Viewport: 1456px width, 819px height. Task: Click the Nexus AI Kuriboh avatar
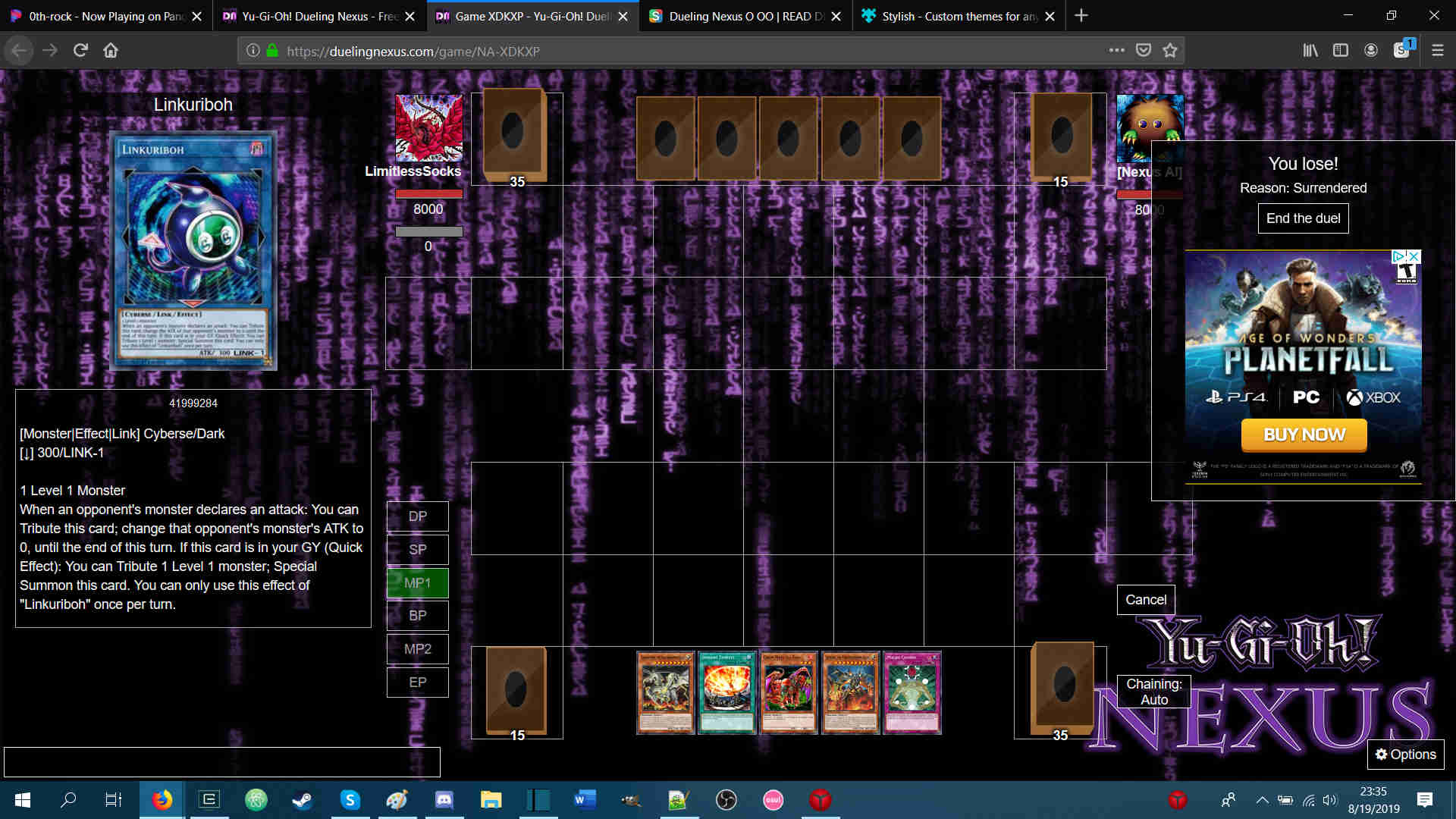pos(1150,127)
